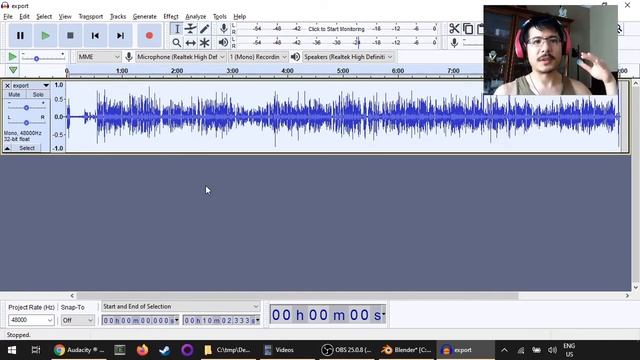Open the Help menu
The height and width of the screenshot is (360, 640).
pos(240,16)
